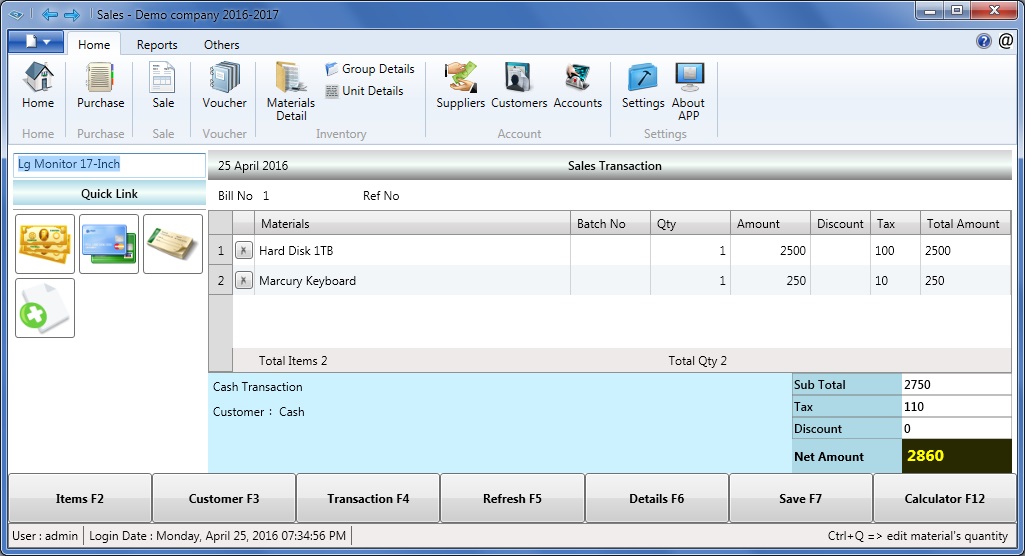Select the Marcury Keyboard material cell

pyautogui.click(x=412, y=280)
